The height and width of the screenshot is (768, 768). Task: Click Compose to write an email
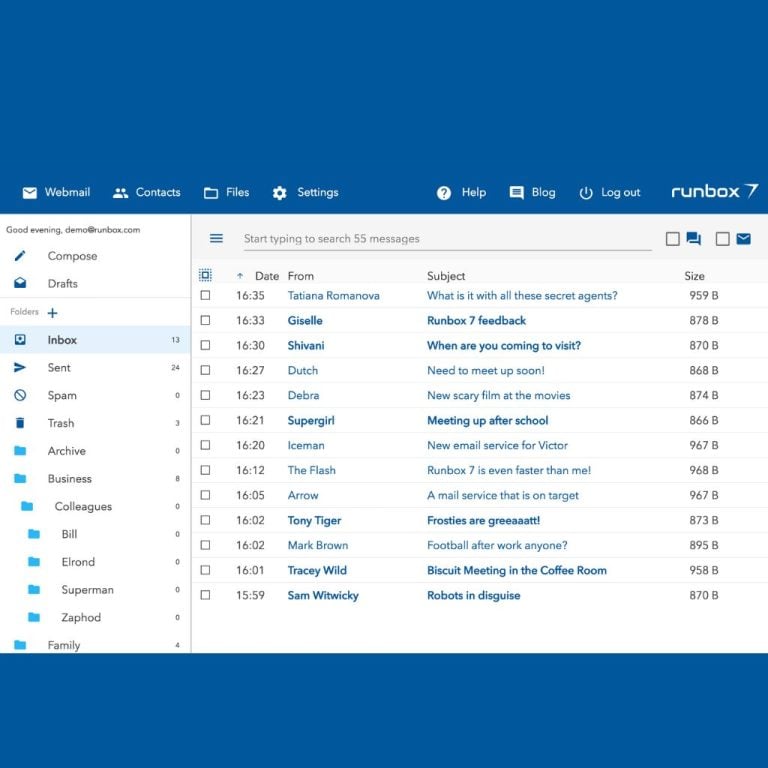pos(72,256)
